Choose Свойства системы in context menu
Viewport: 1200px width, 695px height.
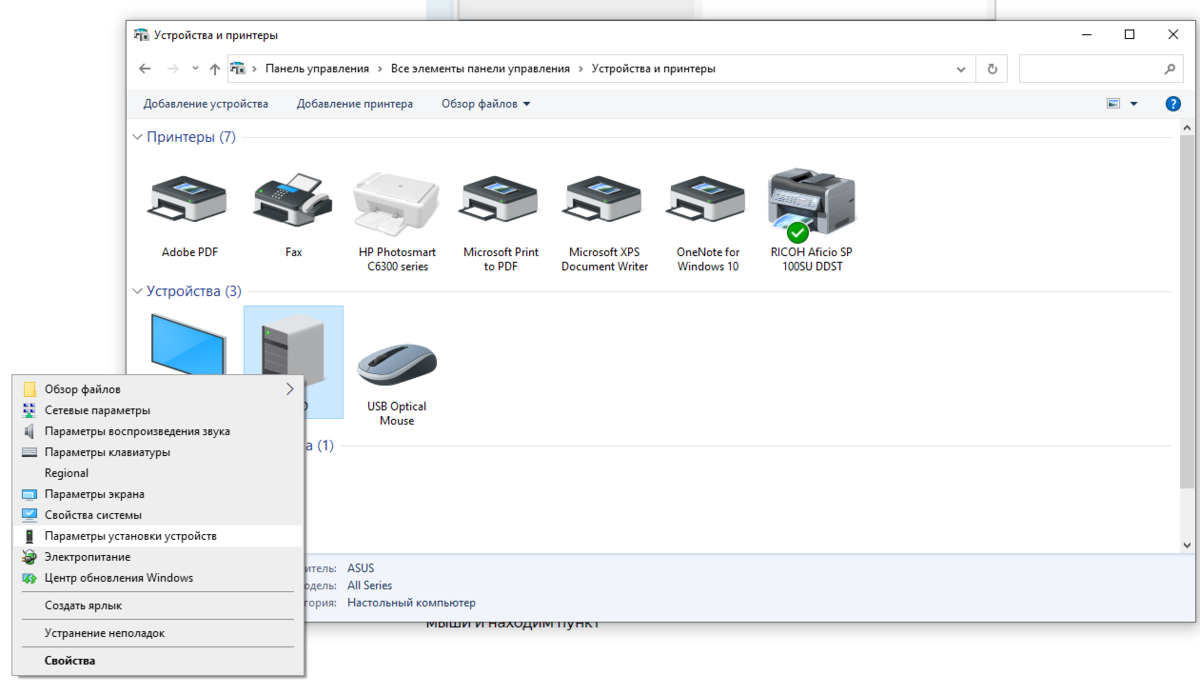tap(158, 515)
